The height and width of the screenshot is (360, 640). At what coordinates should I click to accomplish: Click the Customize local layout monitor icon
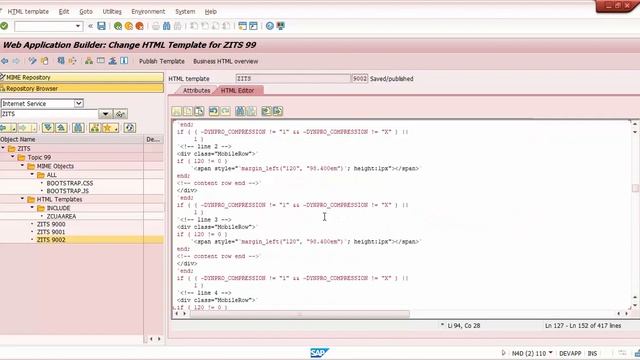[x=281, y=26]
